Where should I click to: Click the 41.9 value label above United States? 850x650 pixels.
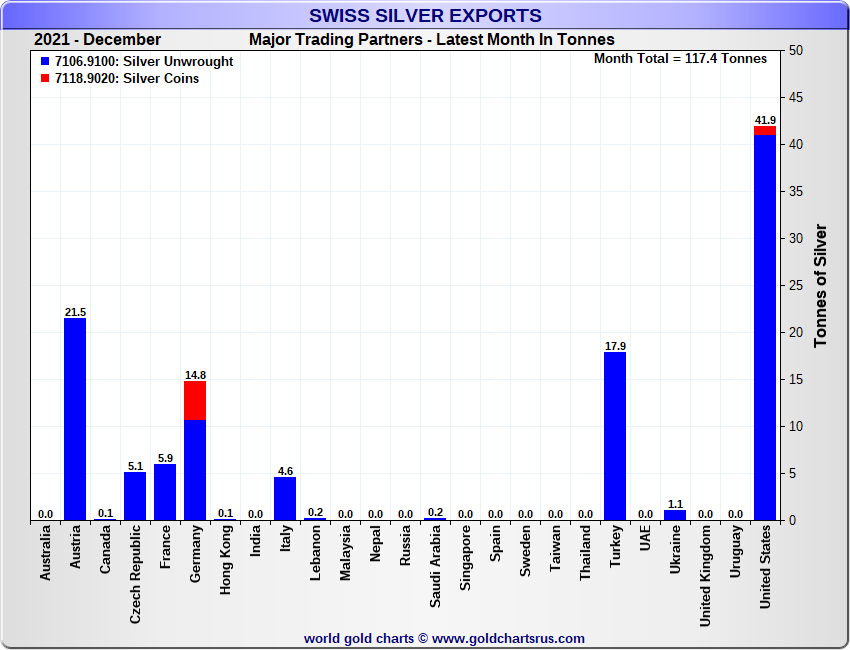(x=765, y=120)
